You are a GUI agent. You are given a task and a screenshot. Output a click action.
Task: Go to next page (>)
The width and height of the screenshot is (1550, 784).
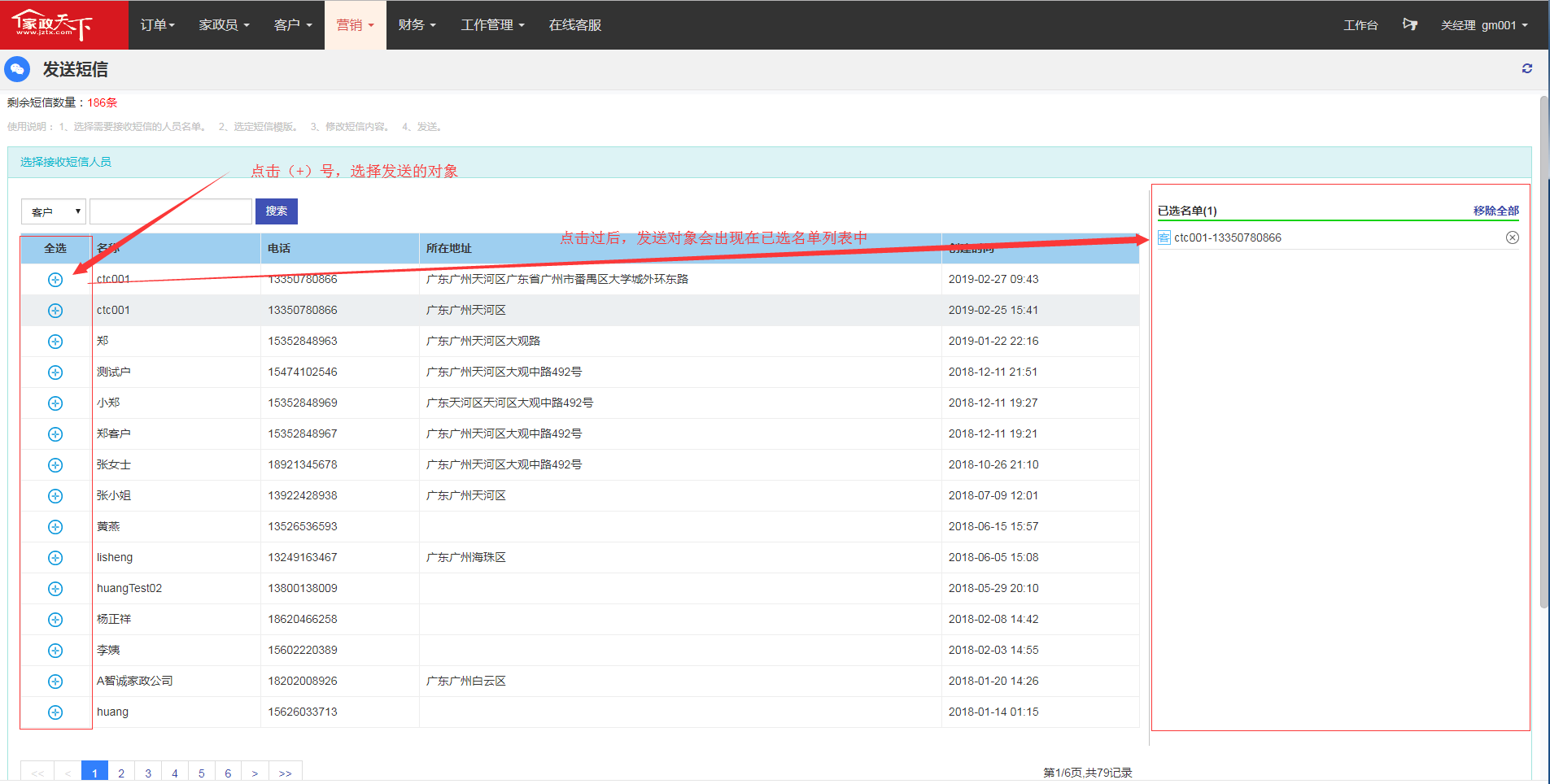255,773
